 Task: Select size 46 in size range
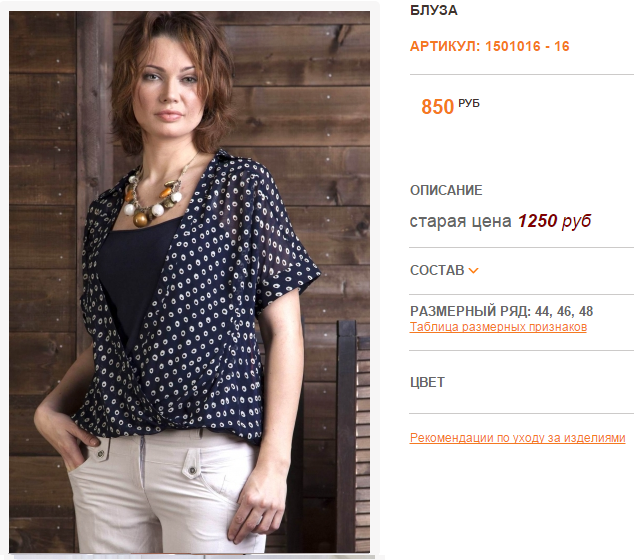click(564, 311)
